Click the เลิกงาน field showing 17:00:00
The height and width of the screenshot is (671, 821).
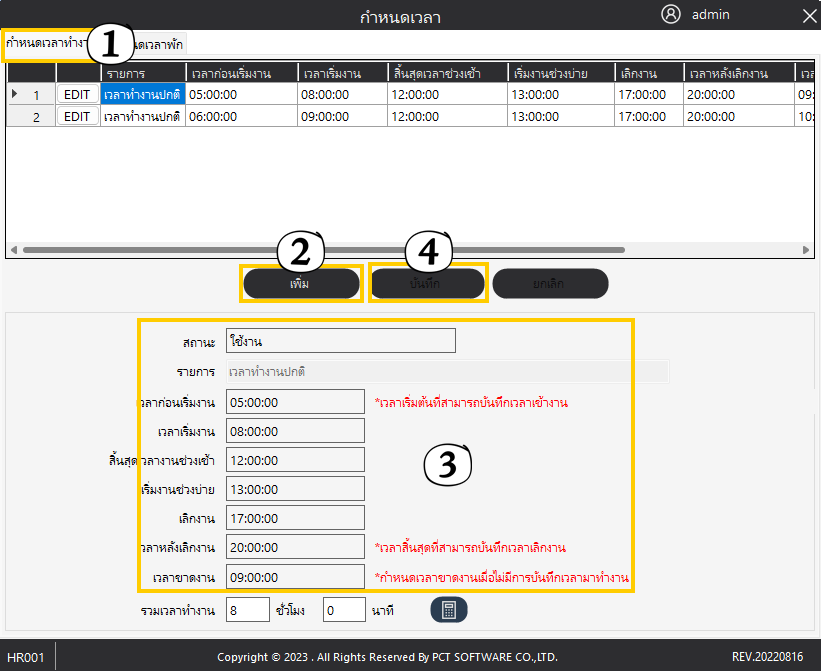coord(295,518)
